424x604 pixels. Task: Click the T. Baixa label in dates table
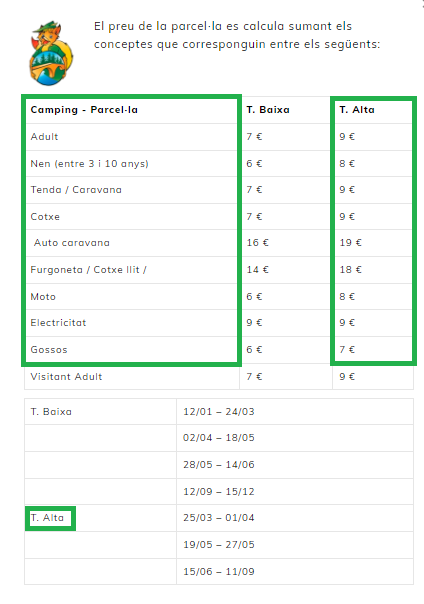click(x=51, y=412)
